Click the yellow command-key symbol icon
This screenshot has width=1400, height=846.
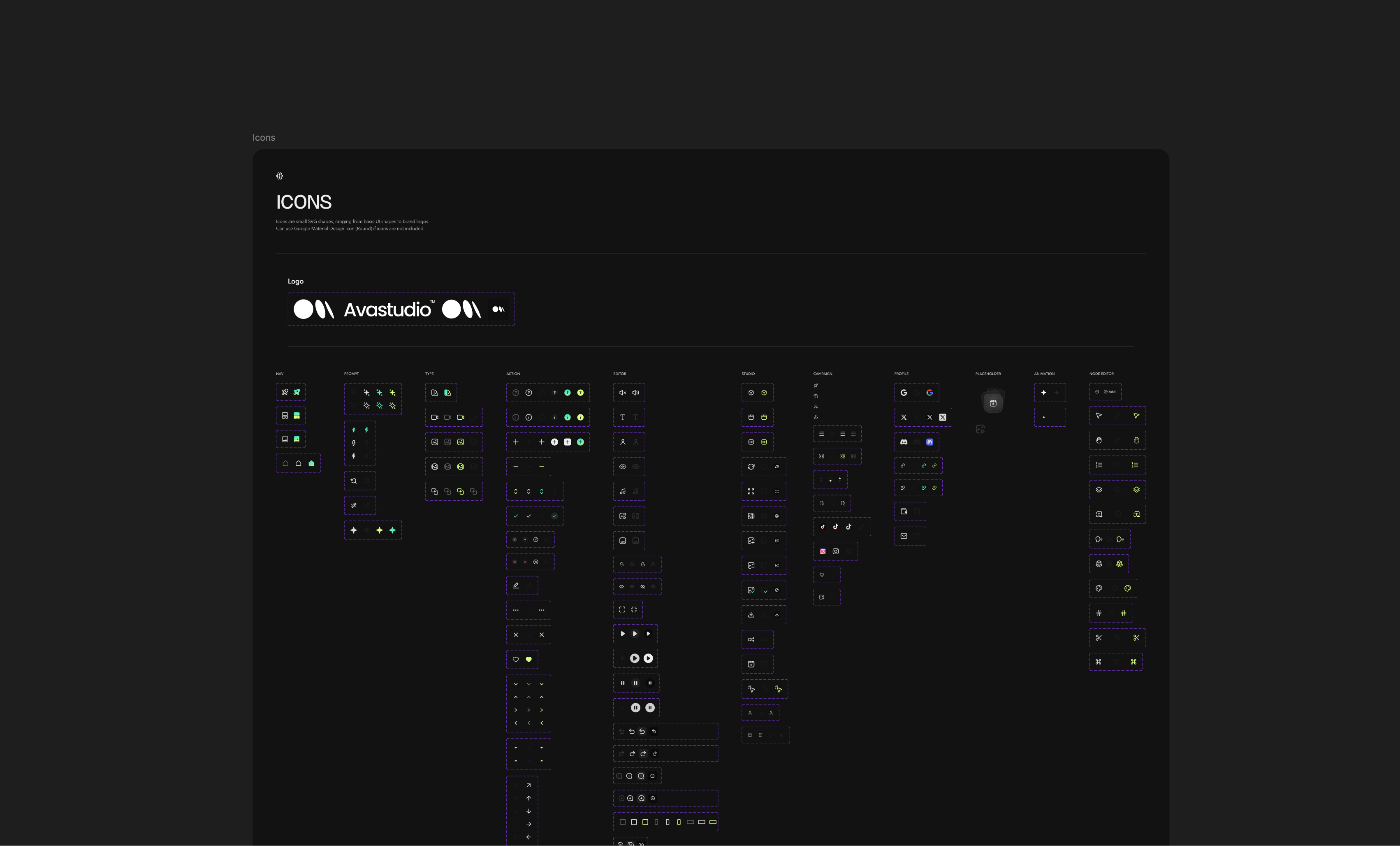(1133, 662)
